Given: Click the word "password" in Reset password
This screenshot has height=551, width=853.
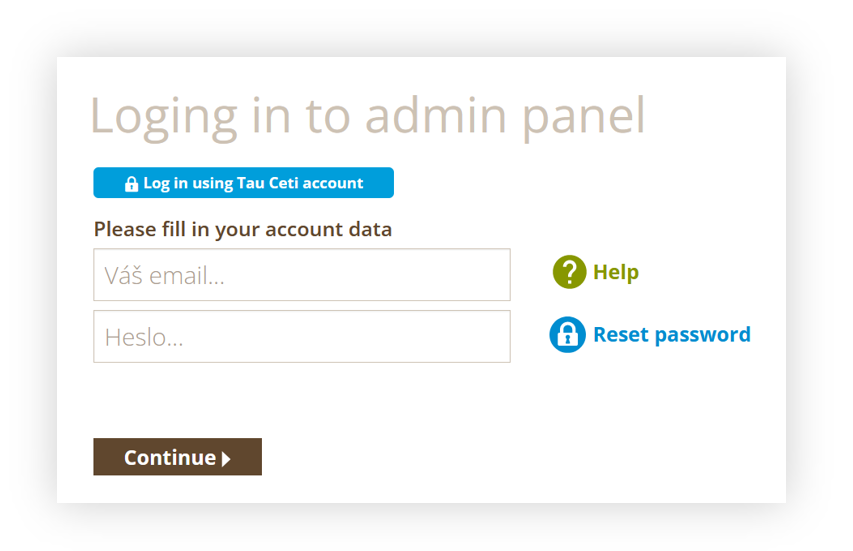Looking at the screenshot, I should [x=703, y=335].
